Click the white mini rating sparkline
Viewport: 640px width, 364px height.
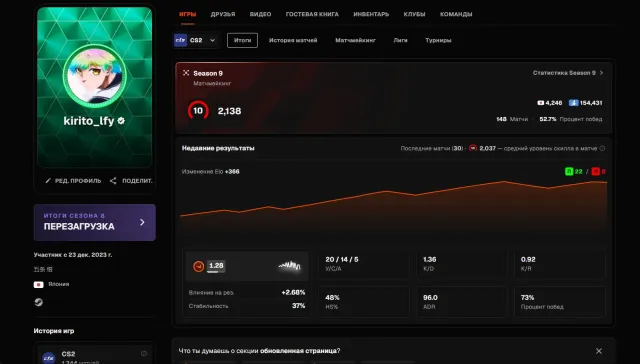click(290, 266)
